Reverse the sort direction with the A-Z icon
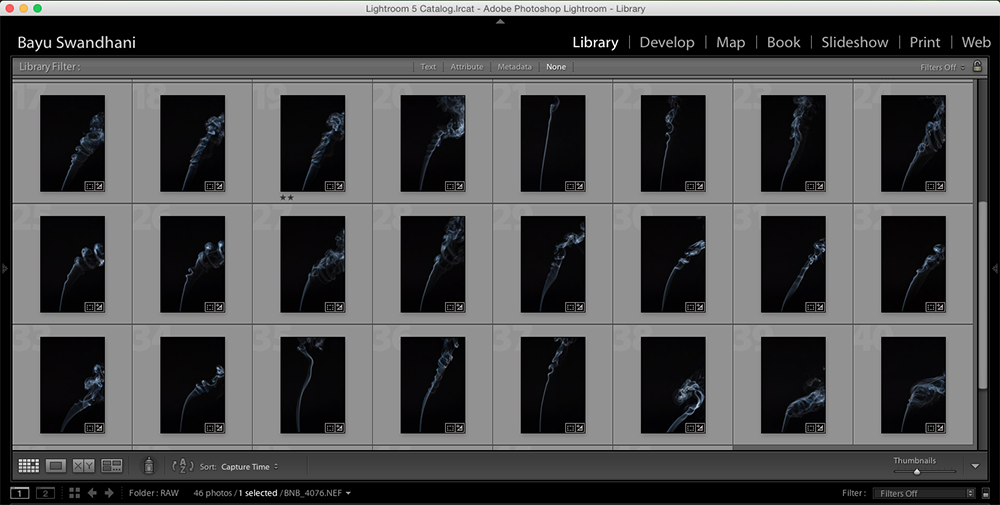 coord(182,466)
